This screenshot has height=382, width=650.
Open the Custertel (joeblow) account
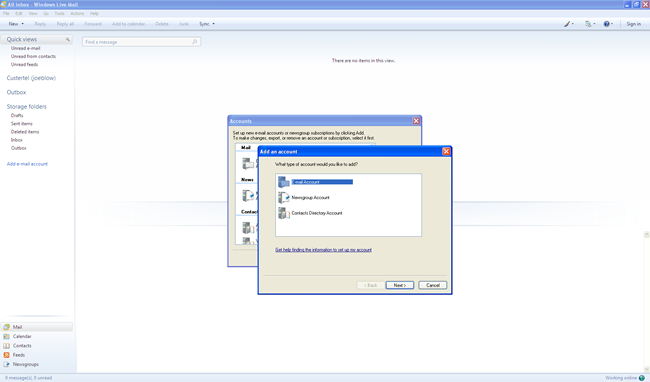pyautogui.click(x=31, y=78)
